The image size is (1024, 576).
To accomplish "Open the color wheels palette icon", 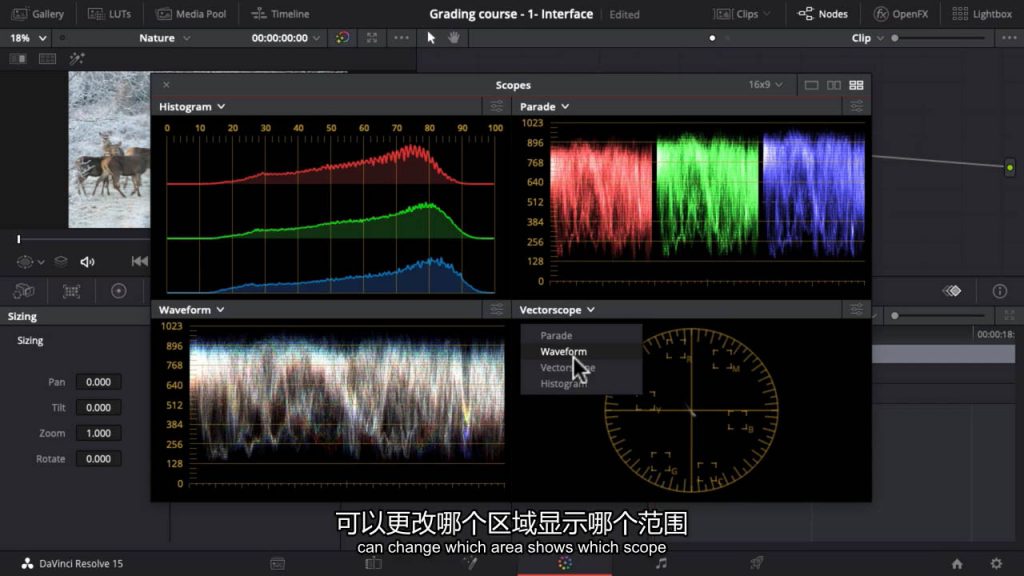I will click(x=118, y=291).
